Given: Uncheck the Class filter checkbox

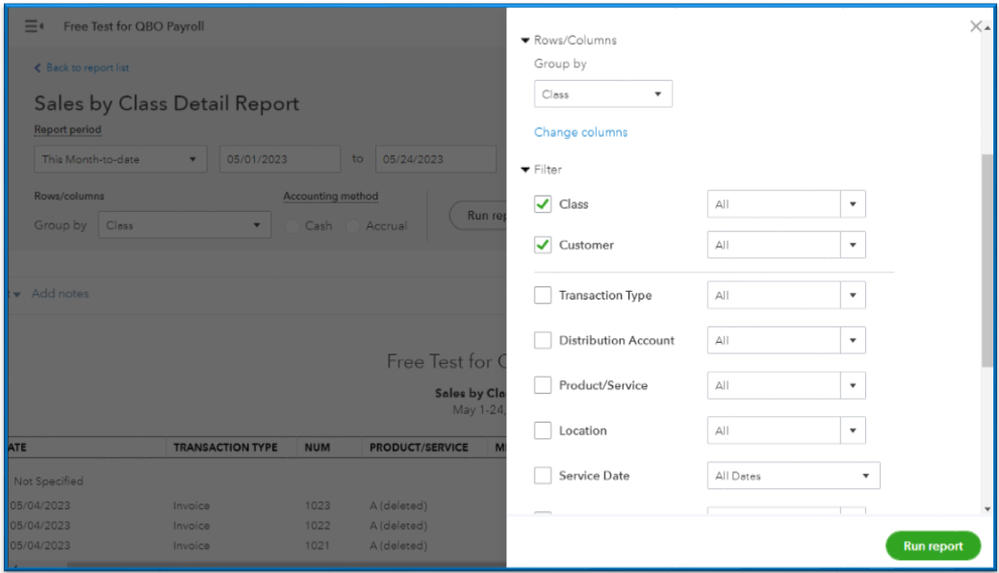Looking at the screenshot, I should 542,204.
